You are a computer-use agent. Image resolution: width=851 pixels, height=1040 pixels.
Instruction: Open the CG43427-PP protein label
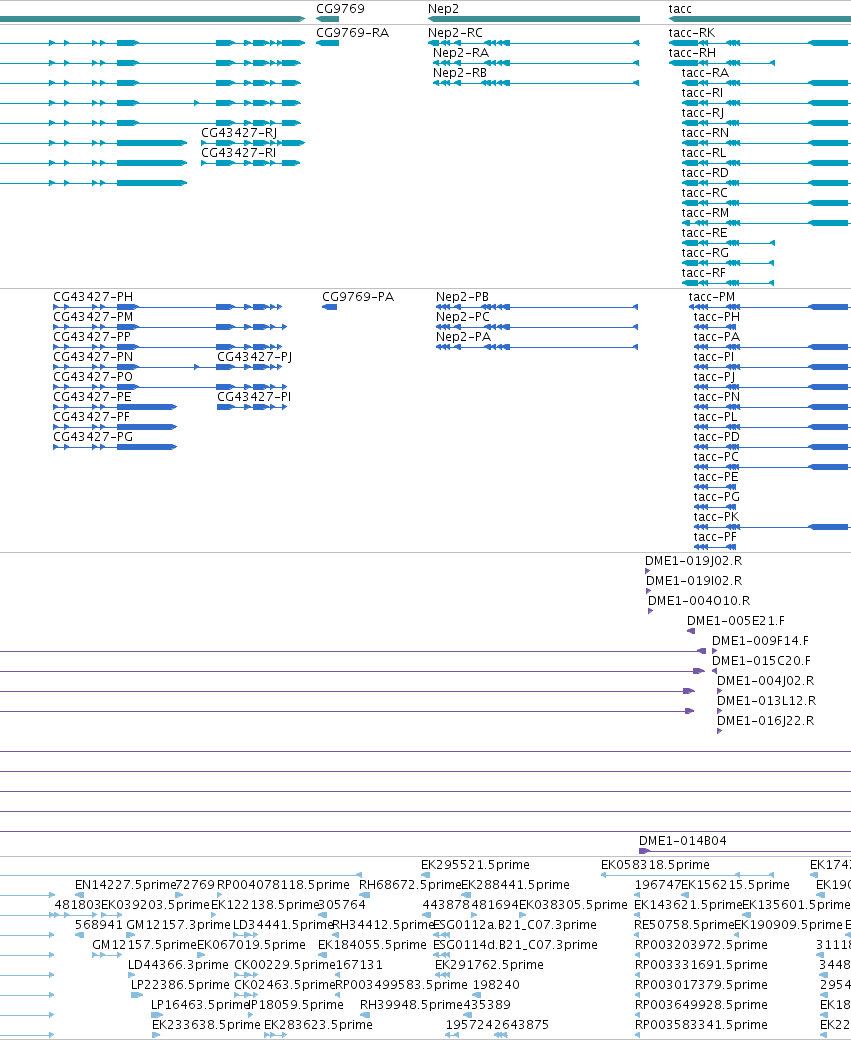pyautogui.click(x=92, y=336)
